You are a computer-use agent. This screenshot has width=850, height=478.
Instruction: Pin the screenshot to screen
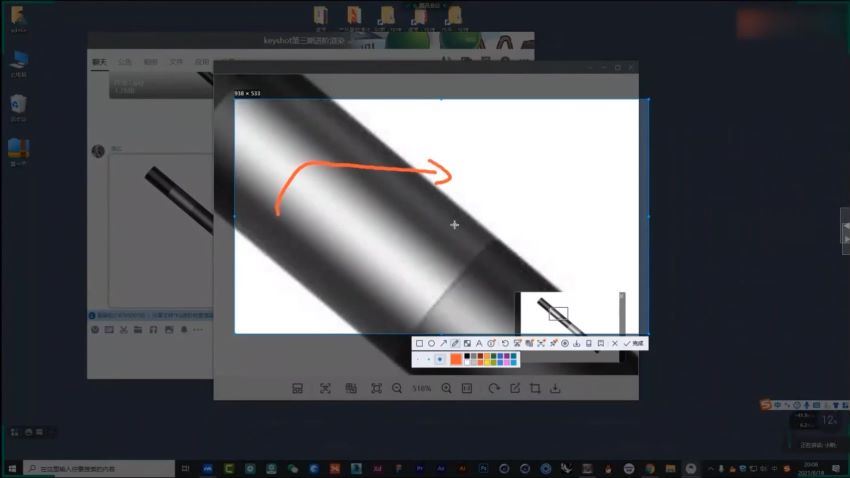(x=553, y=343)
